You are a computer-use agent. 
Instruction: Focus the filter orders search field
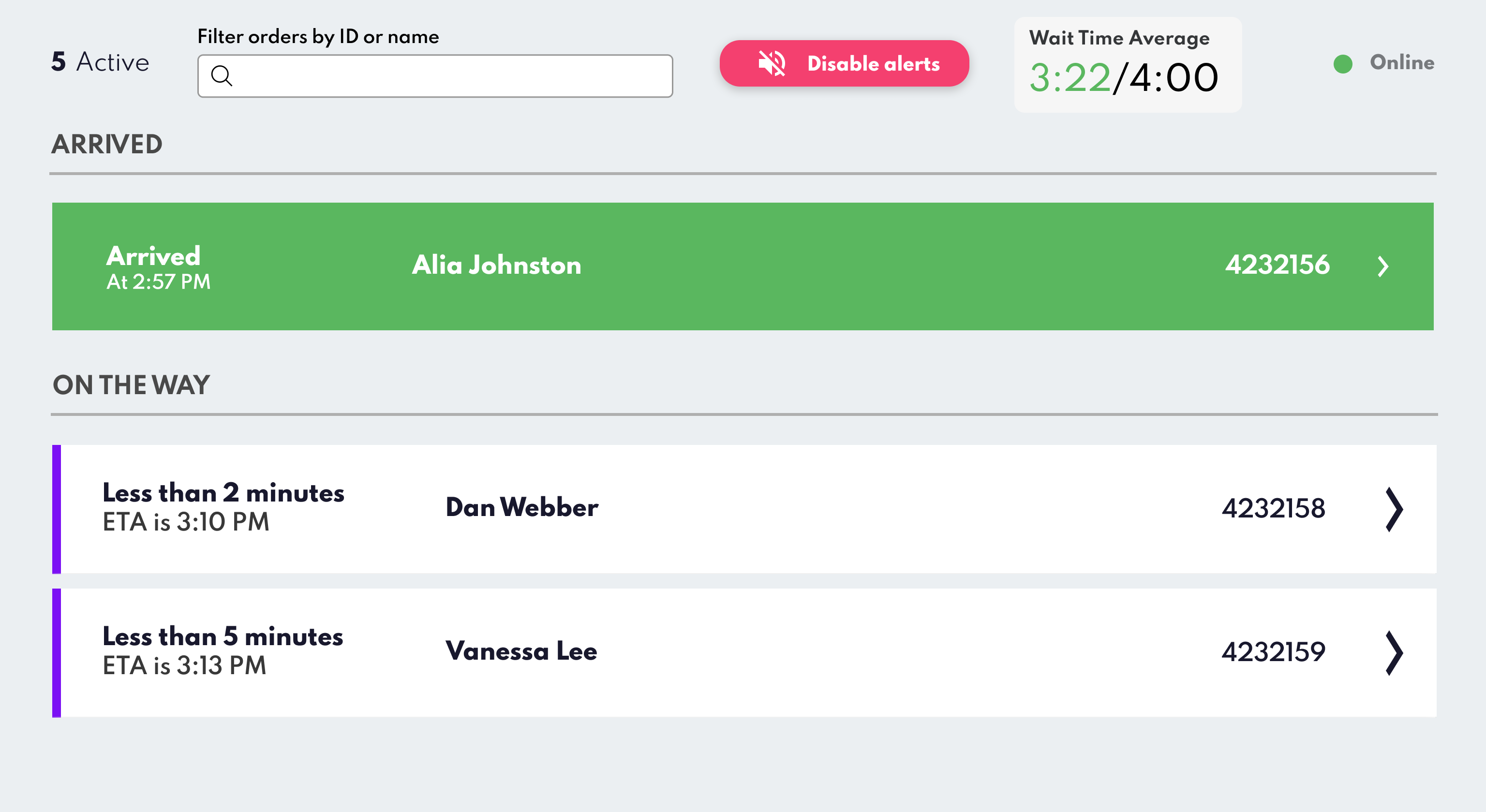(x=450, y=76)
